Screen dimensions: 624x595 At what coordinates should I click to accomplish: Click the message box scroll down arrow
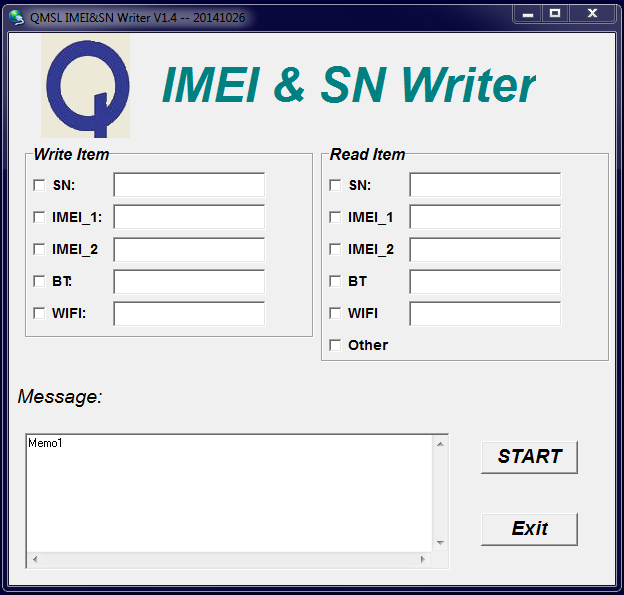(x=440, y=543)
